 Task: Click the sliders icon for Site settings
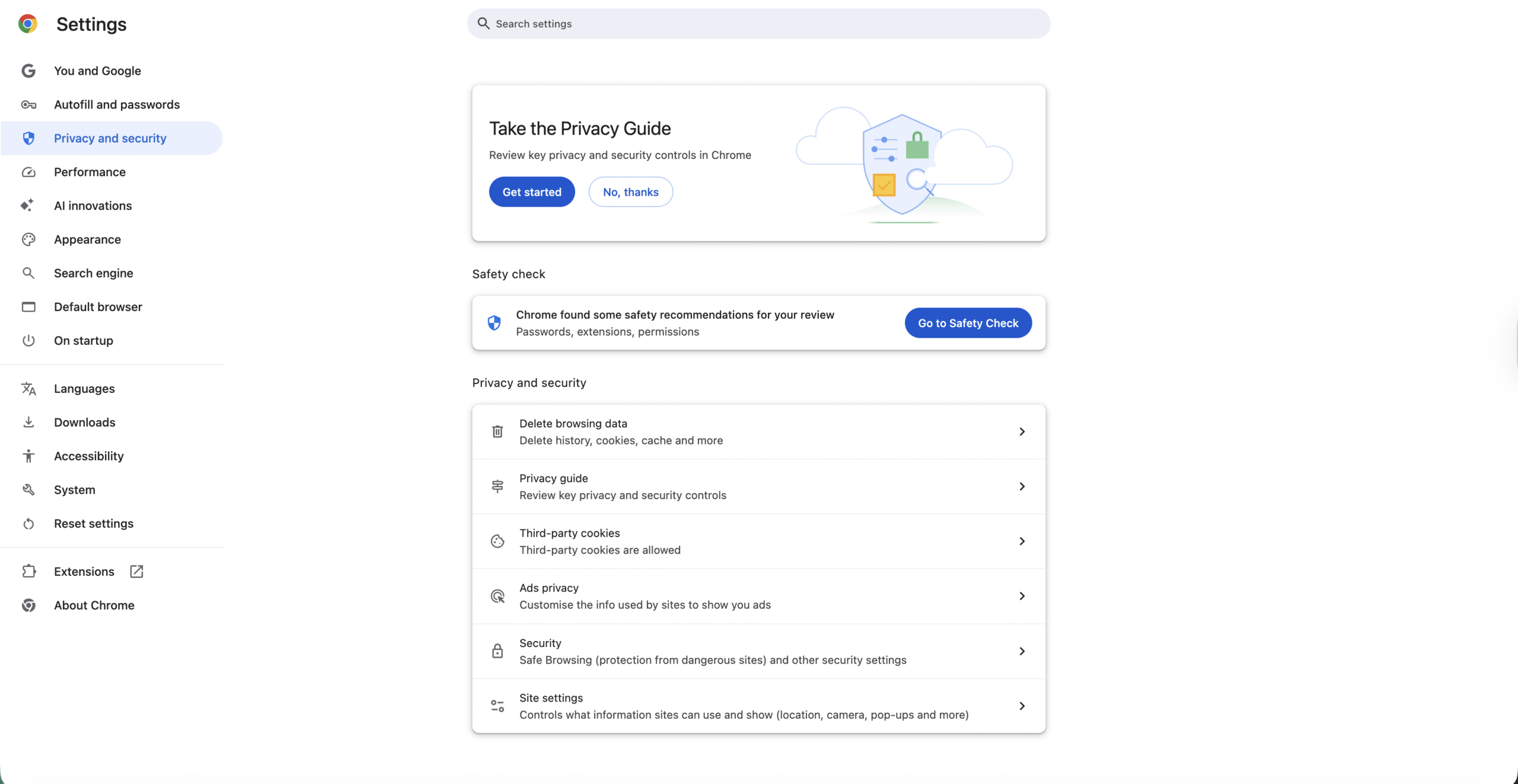498,706
